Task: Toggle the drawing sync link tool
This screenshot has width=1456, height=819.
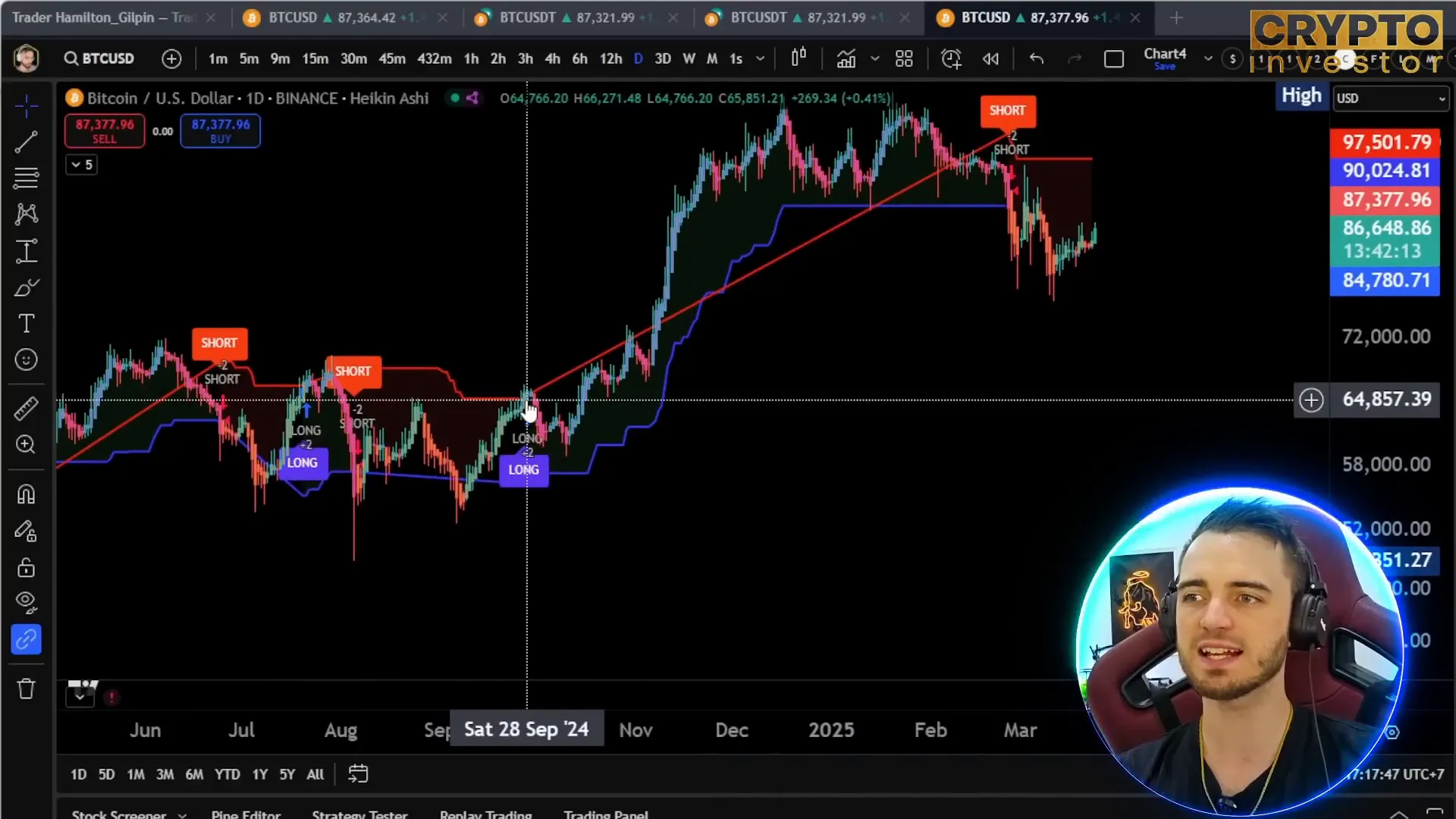Action: [x=27, y=639]
